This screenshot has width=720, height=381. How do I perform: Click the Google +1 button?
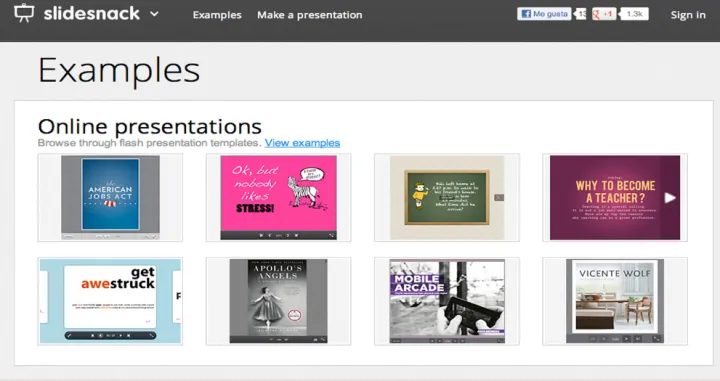(x=604, y=14)
